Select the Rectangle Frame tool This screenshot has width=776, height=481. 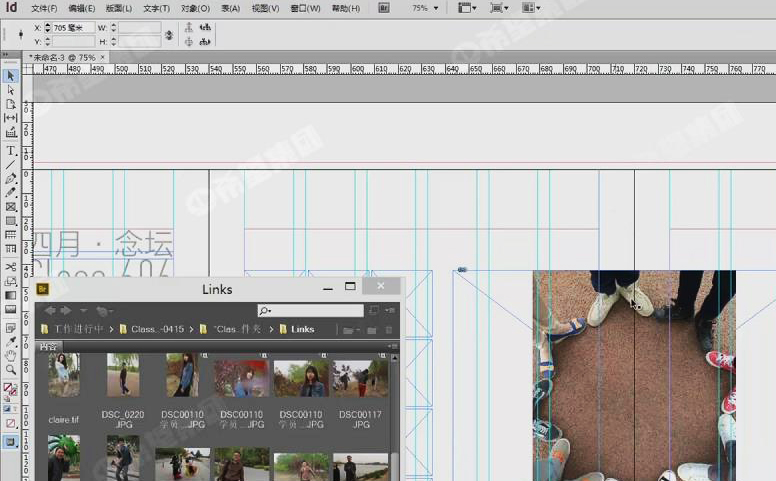tap(11, 207)
